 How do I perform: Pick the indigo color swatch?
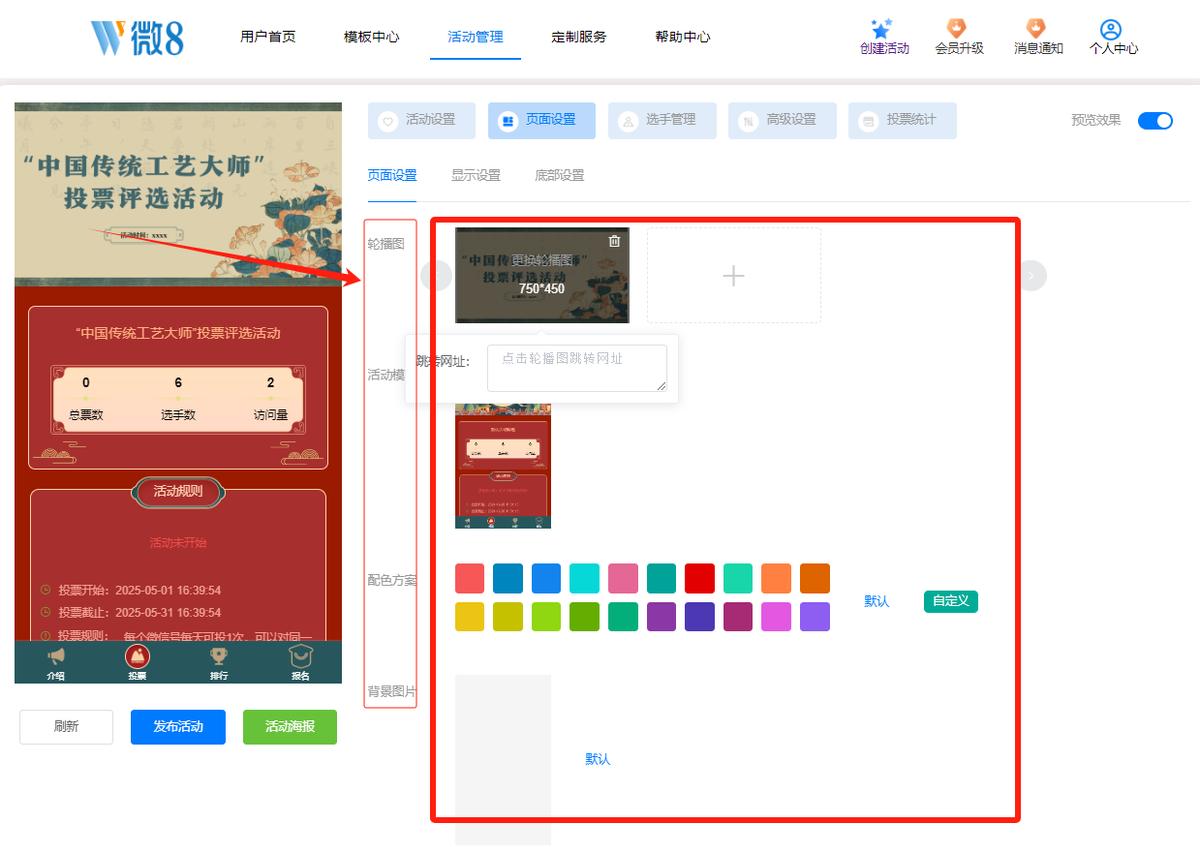700,616
